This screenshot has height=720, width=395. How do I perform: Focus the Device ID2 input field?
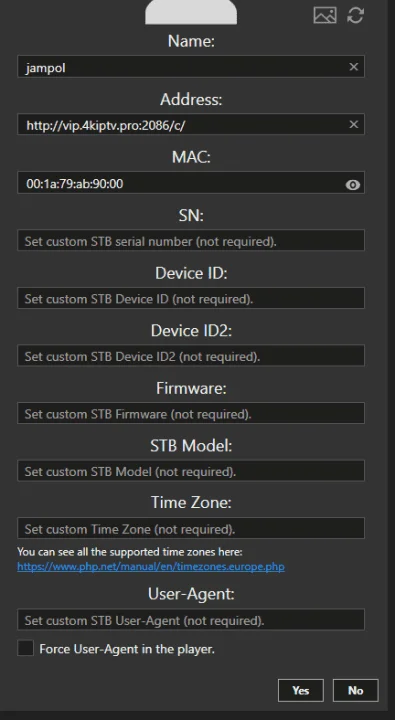click(x=191, y=355)
